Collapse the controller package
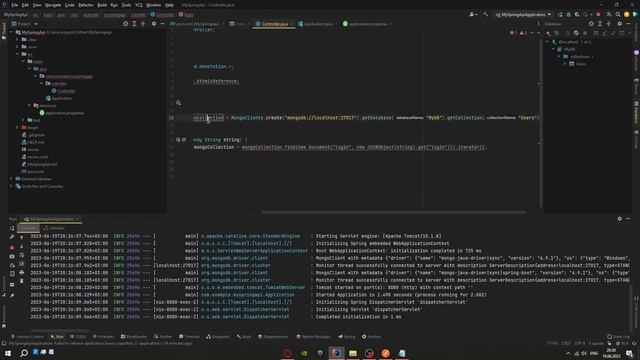Screen dimensions: 640x360 point(42,84)
